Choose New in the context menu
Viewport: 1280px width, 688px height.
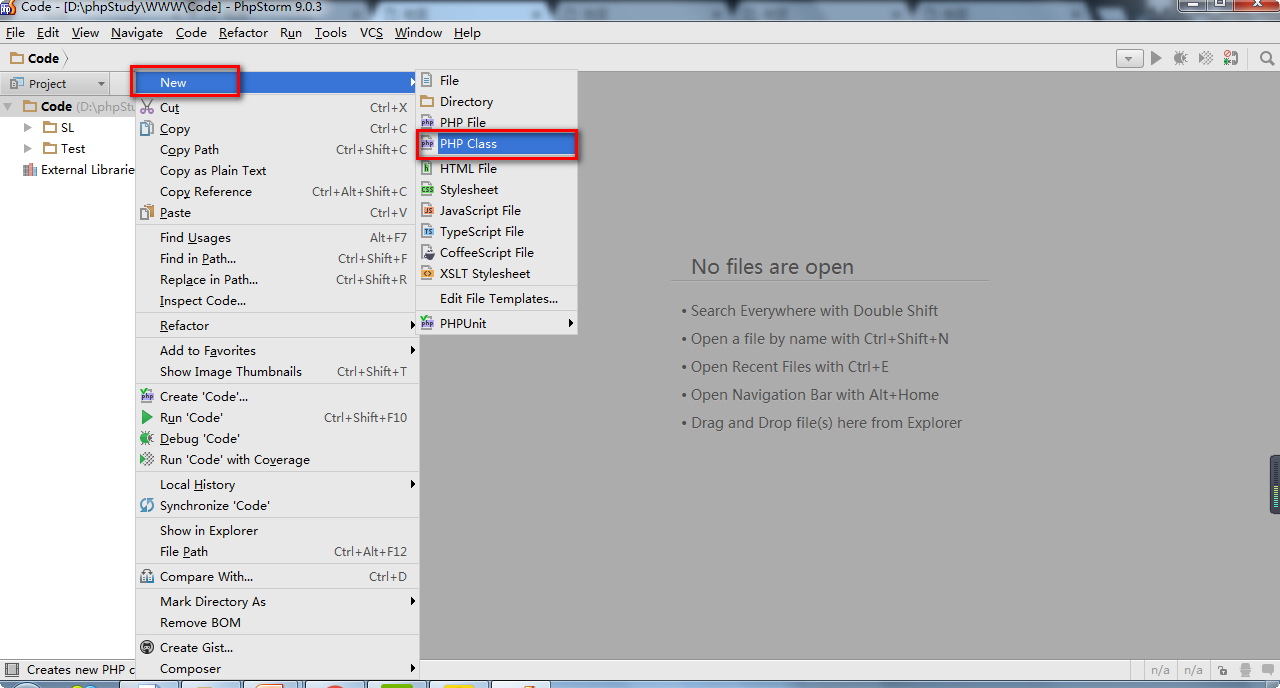point(277,82)
